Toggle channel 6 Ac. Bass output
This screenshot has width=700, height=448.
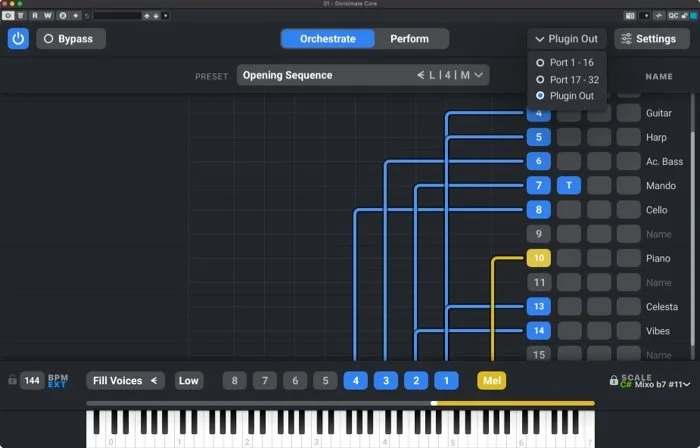pos(538,161)
